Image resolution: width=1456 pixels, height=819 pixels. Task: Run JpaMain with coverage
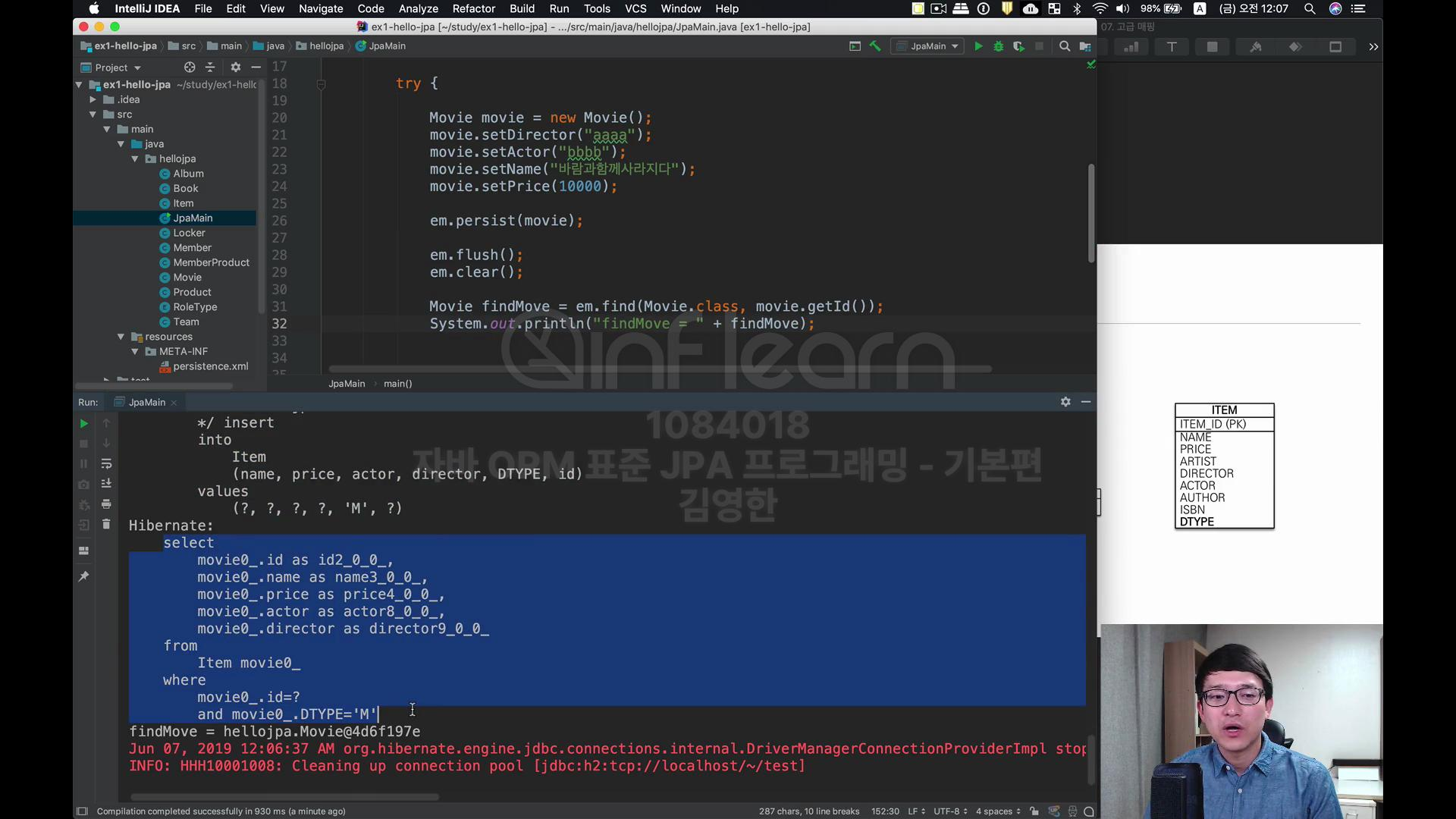pos(1018,46)
